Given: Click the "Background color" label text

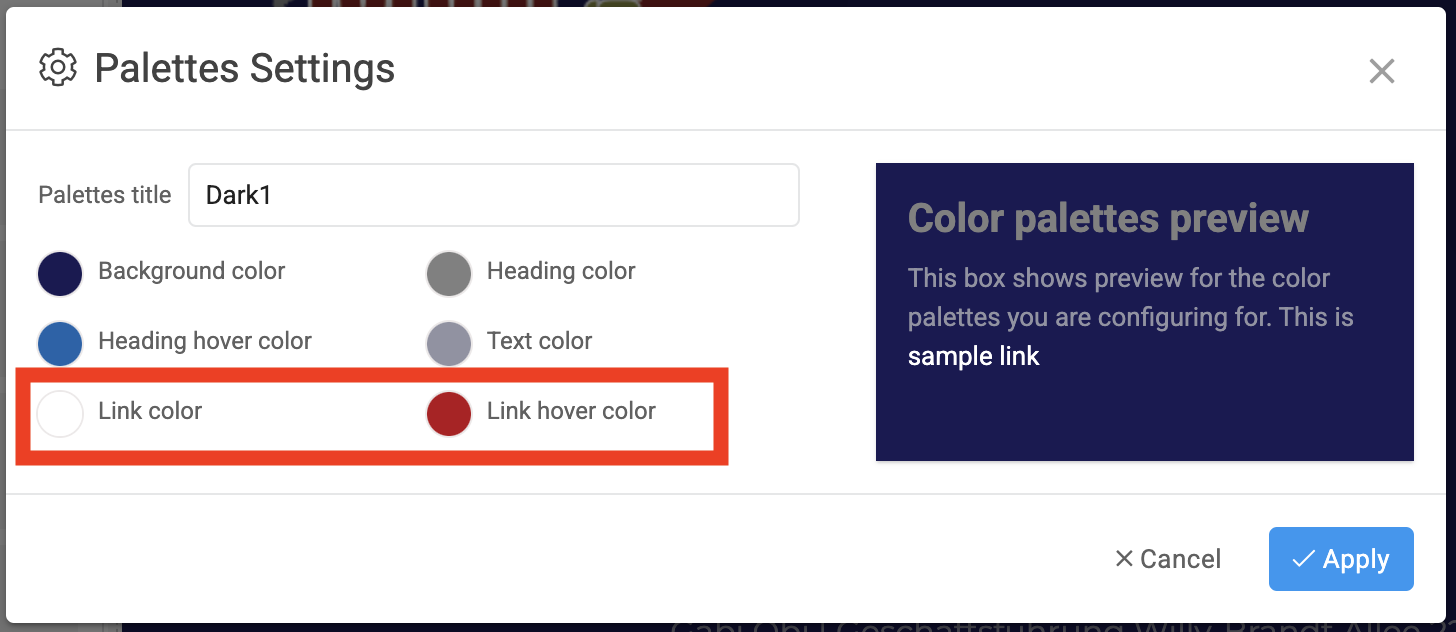Looking at the screenshot, I should [x=191, y=271].
